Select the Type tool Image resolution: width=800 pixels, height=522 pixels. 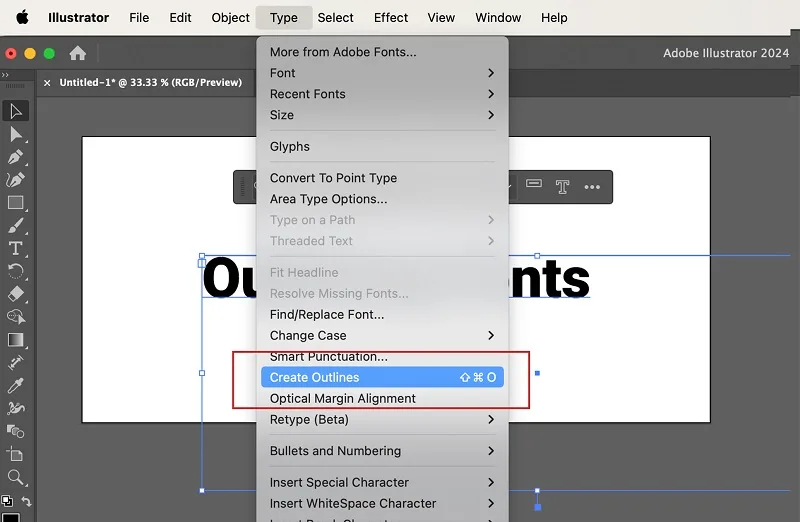pos(16,248)
